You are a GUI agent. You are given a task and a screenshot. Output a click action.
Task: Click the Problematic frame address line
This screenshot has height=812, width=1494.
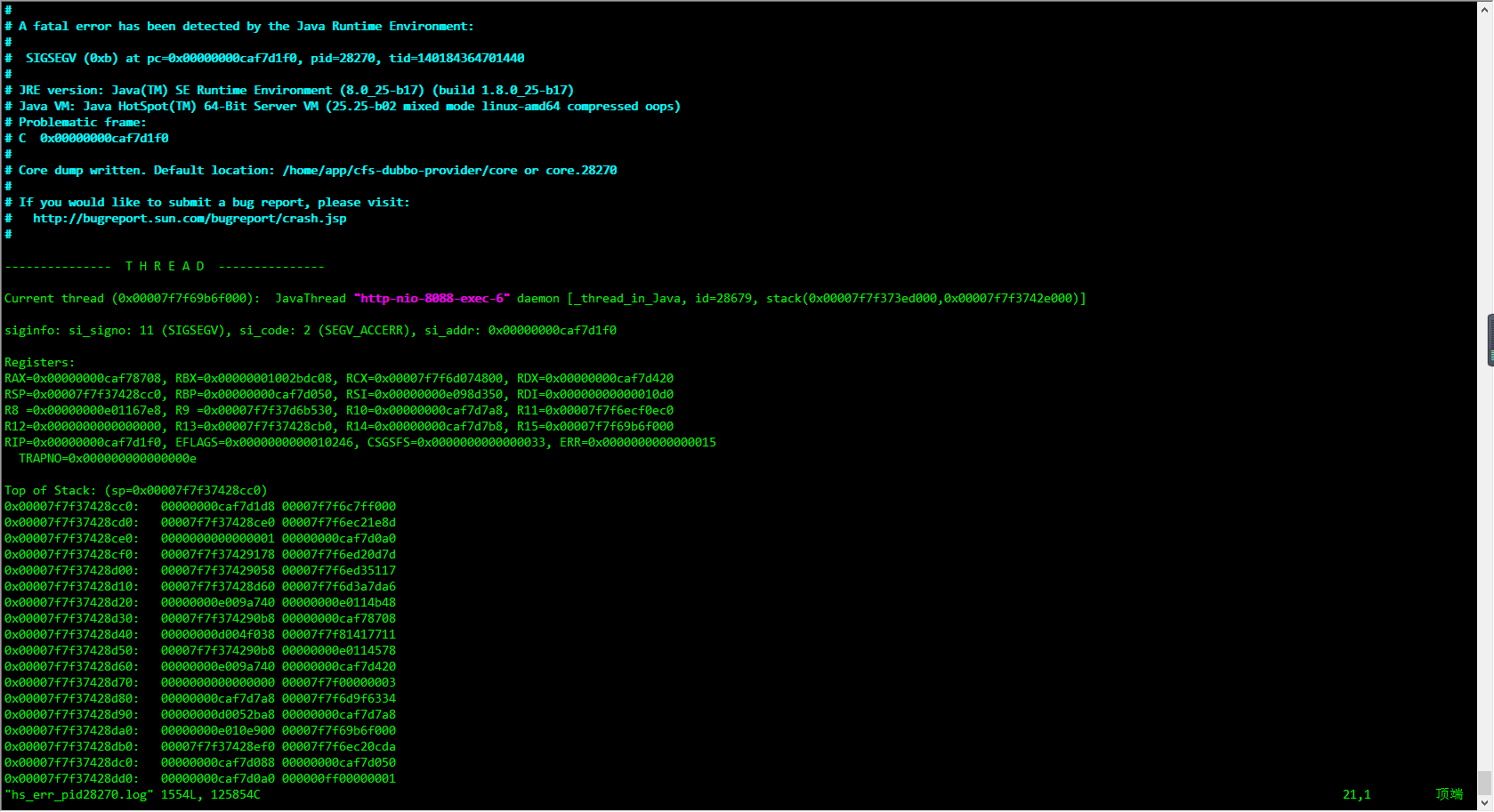(102, 138)
